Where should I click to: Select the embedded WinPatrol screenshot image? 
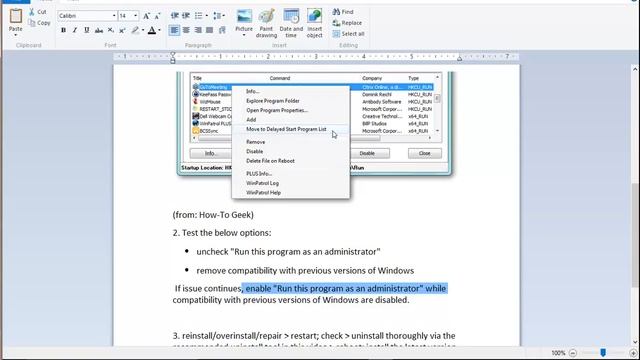click(314, 135)
